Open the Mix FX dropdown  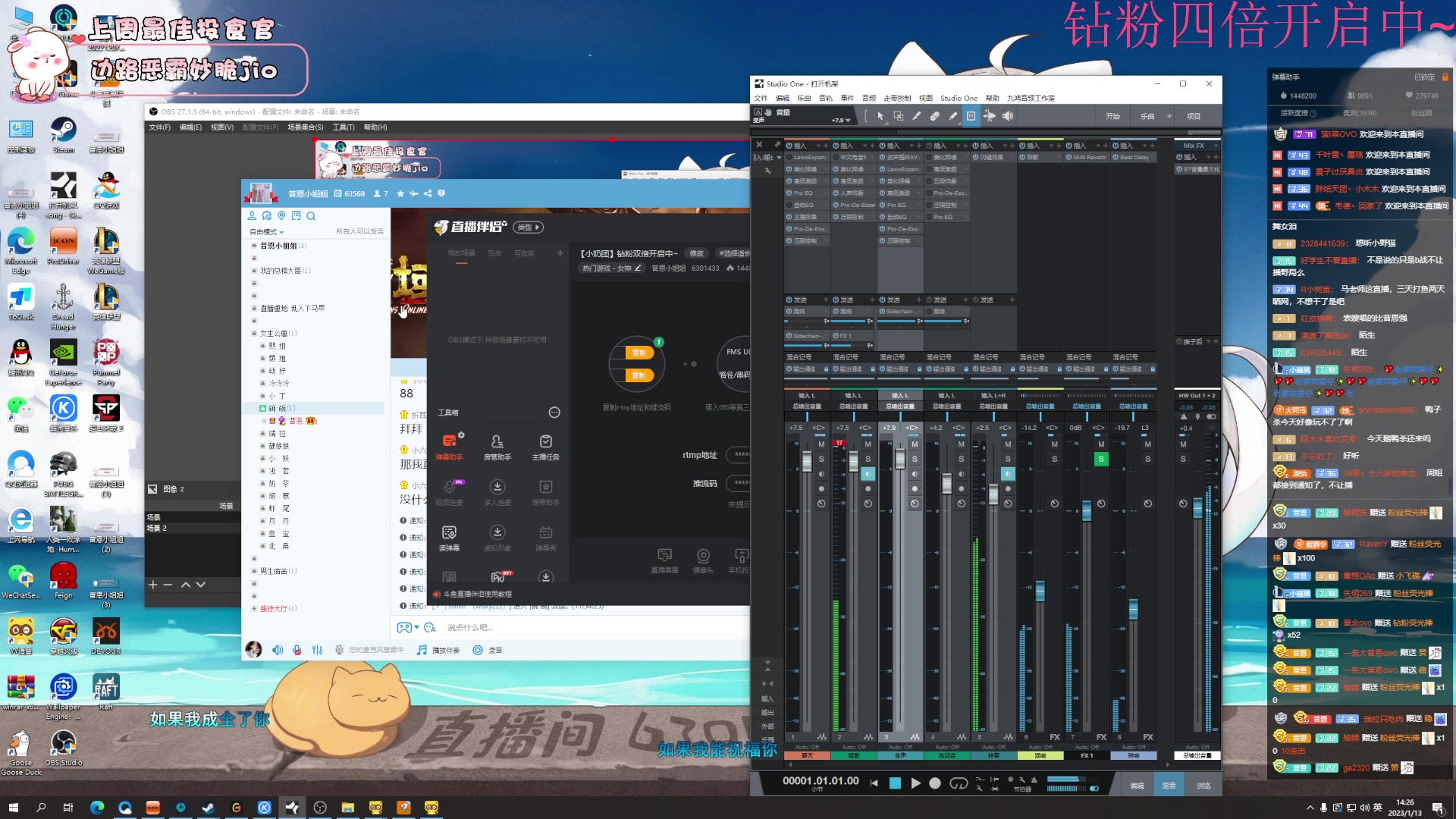tap(1216, 146)
